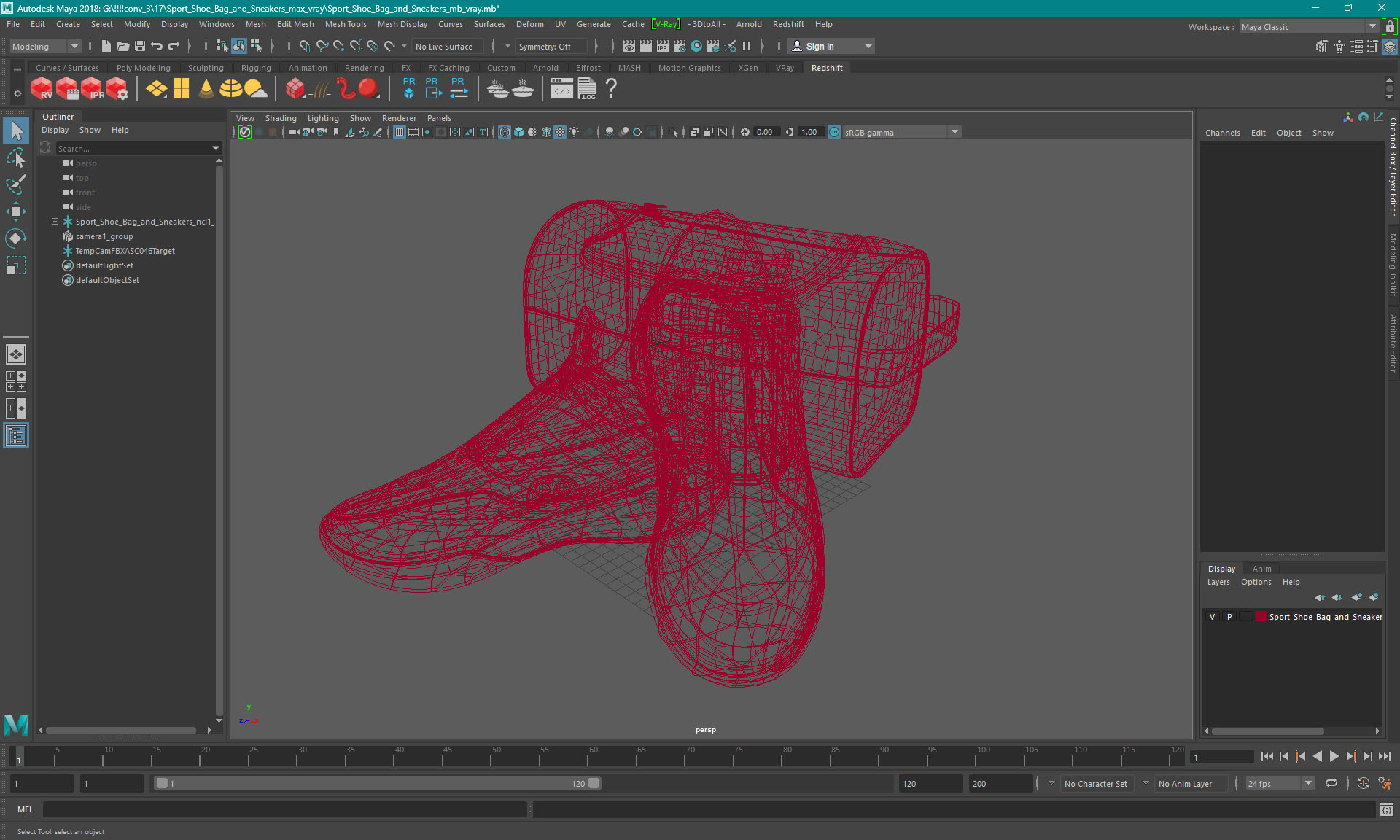Open Redshift render settings cube-gear icon
Screen dimensions: 1400x840
pos(117,89)
